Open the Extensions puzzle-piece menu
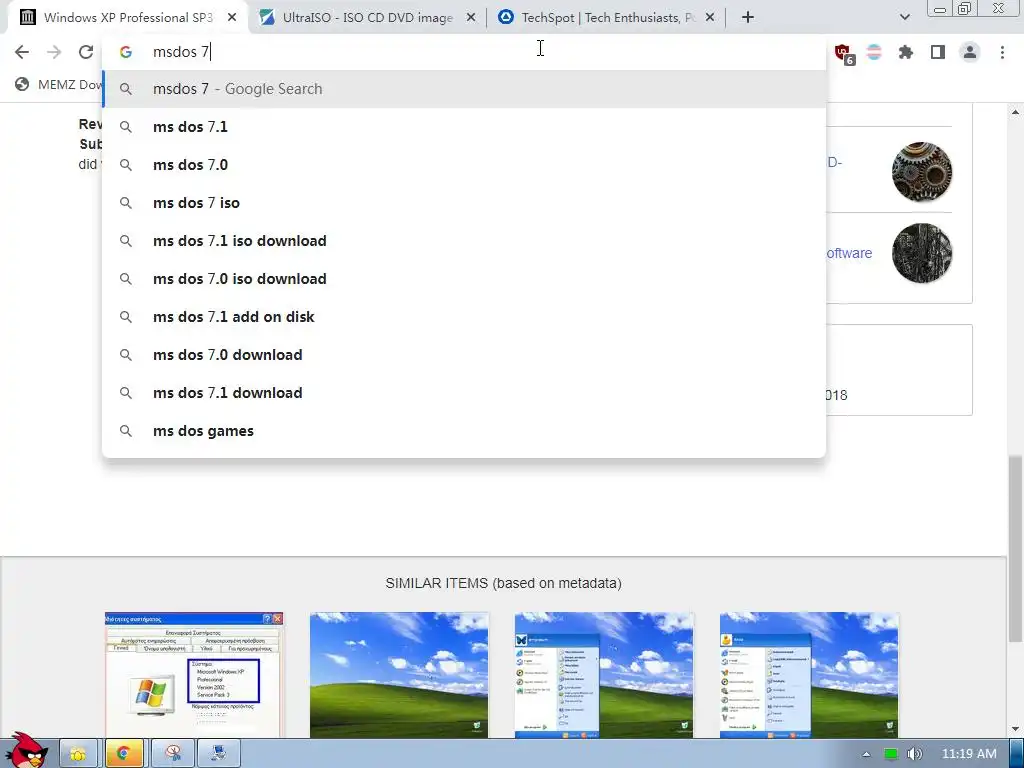Viewport: 1024px width, 768px height. (x=906, y=52)
